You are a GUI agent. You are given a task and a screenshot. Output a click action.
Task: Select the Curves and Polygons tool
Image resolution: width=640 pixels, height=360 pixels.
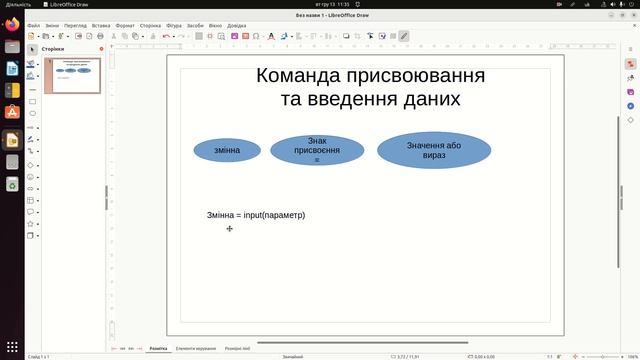[x=31, y=140]
